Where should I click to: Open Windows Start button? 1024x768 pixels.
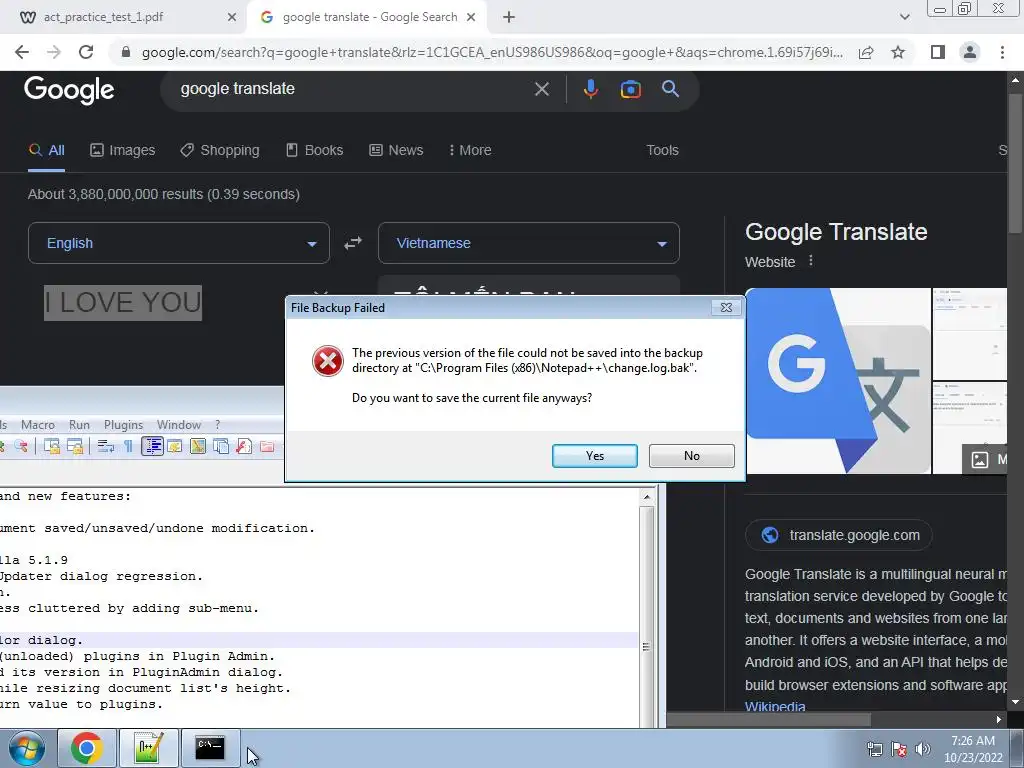(x=27, y=748)
